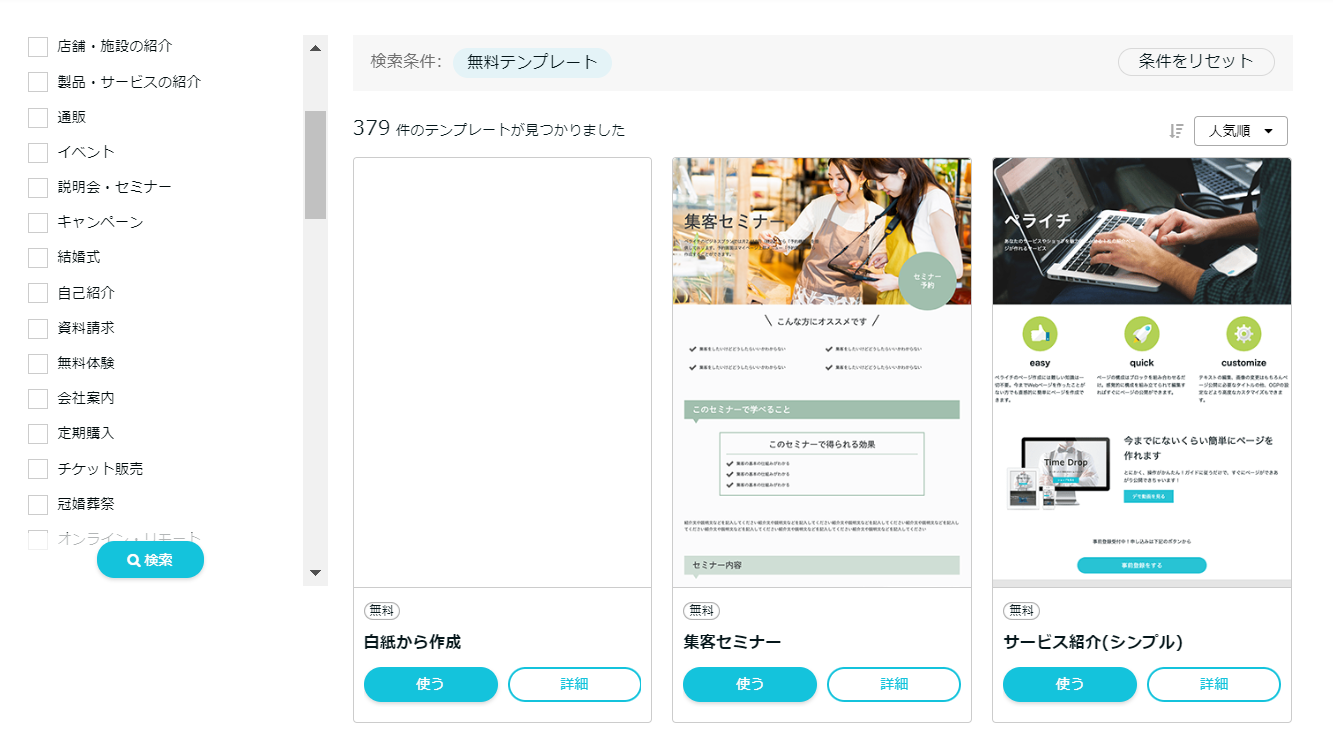Click the 検索条件: label
The width and height of the screenshot is (1333, 731).
406,62
